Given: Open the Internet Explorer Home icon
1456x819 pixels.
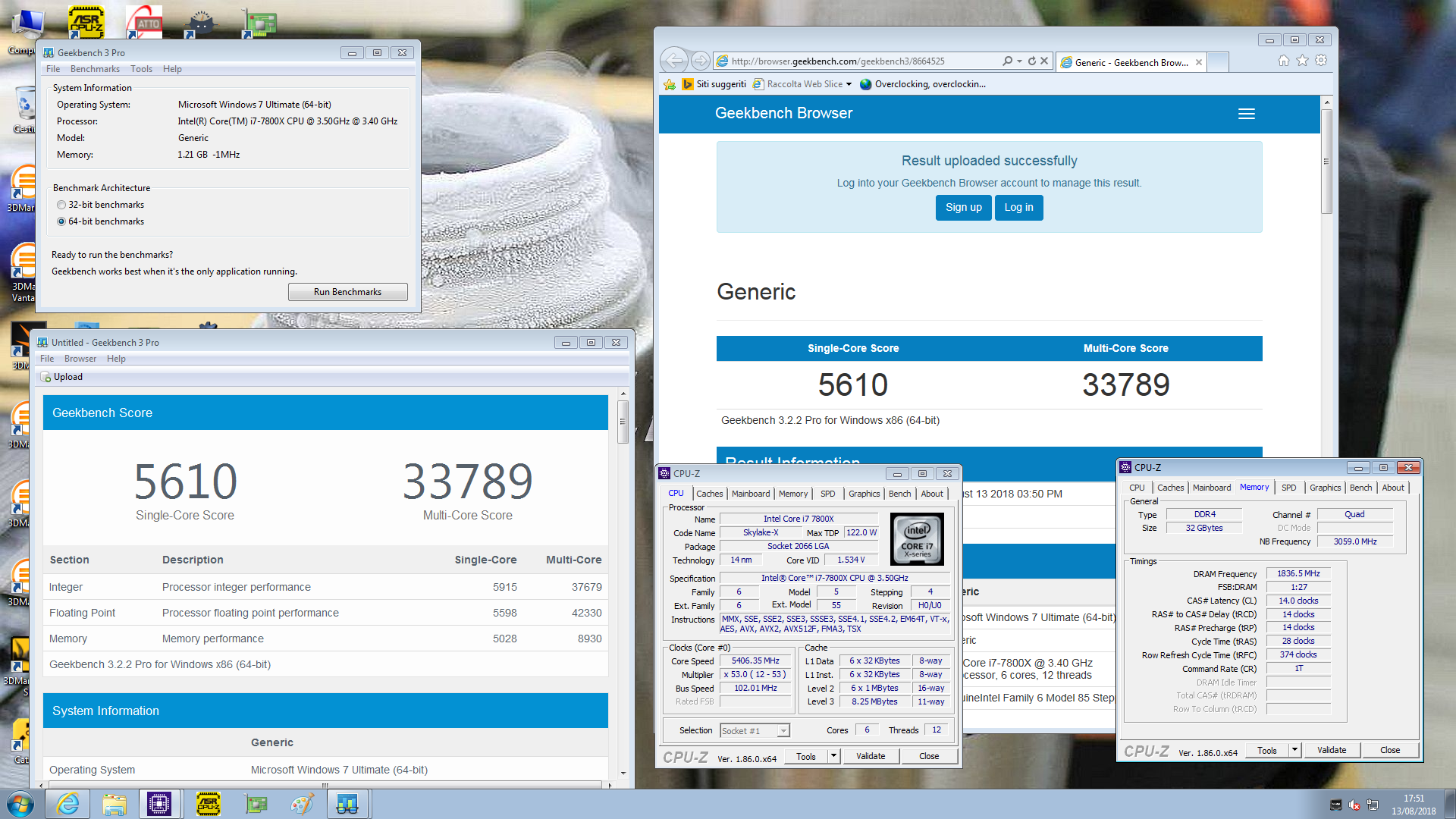Looking at the screenshot, I should coord(1284,61).
